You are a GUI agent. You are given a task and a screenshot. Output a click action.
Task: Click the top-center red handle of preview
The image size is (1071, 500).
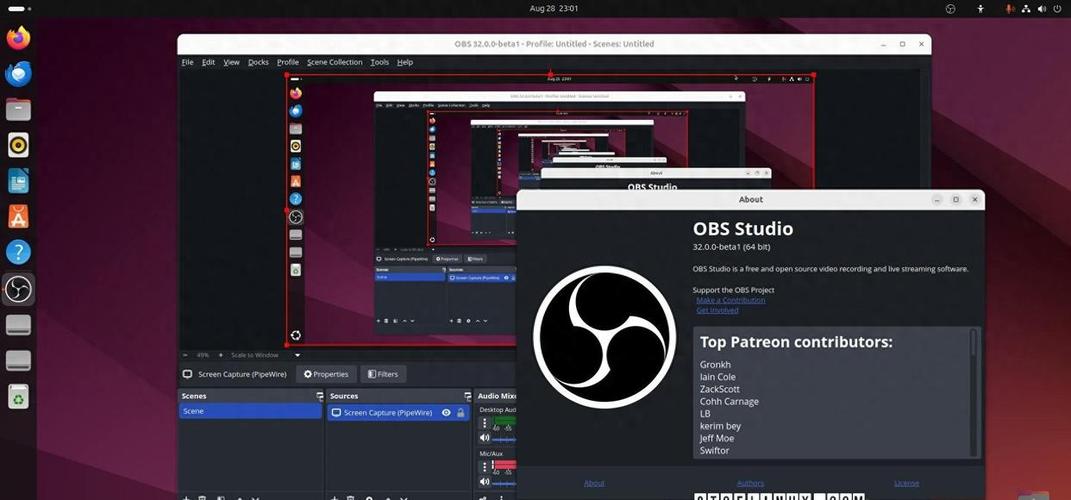pyautogui.click(x=550, y=74)
